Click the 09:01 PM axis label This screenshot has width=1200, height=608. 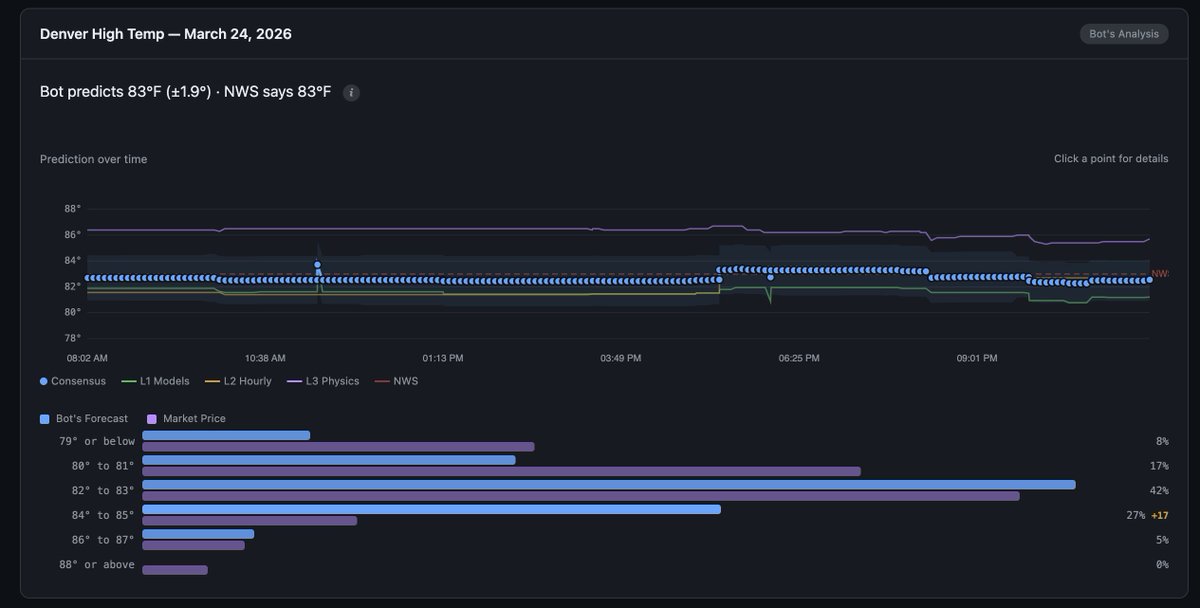[x=977, y=358]
